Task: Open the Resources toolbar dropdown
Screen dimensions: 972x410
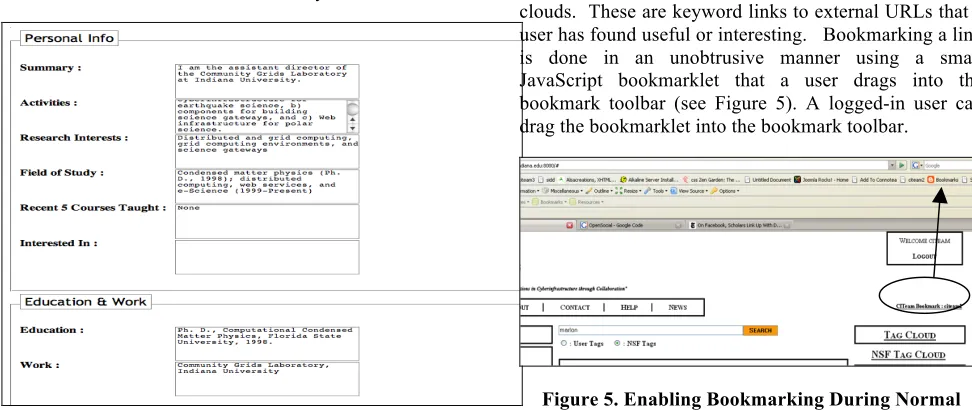Action: point(586,202)
